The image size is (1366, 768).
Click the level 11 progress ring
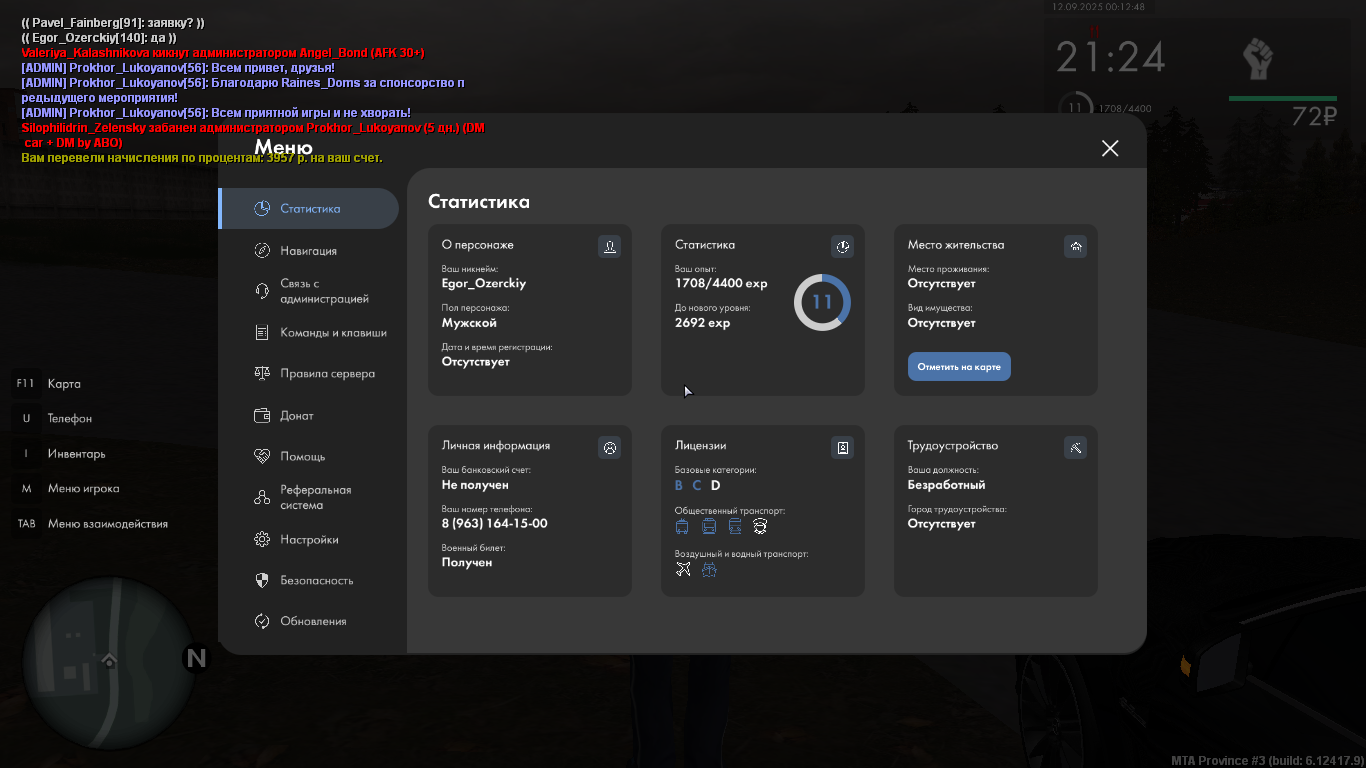[822, 302]
